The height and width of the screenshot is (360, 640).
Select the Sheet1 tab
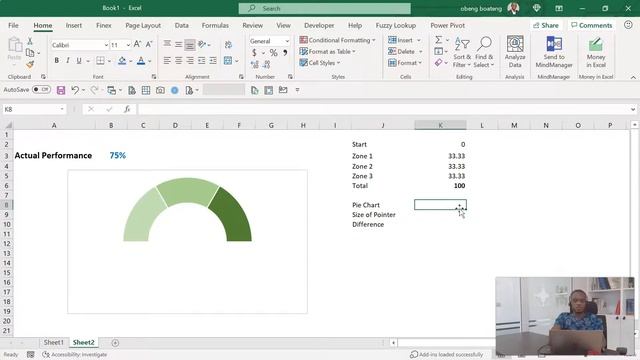[53, 342]
